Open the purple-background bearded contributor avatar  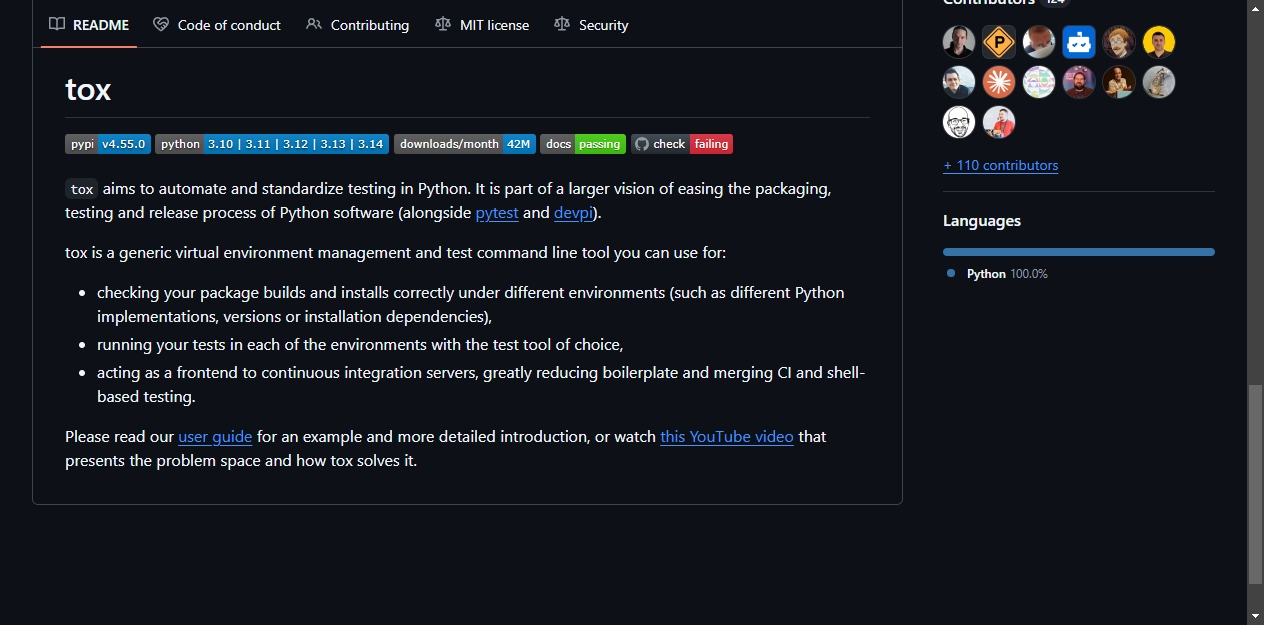1079,82
